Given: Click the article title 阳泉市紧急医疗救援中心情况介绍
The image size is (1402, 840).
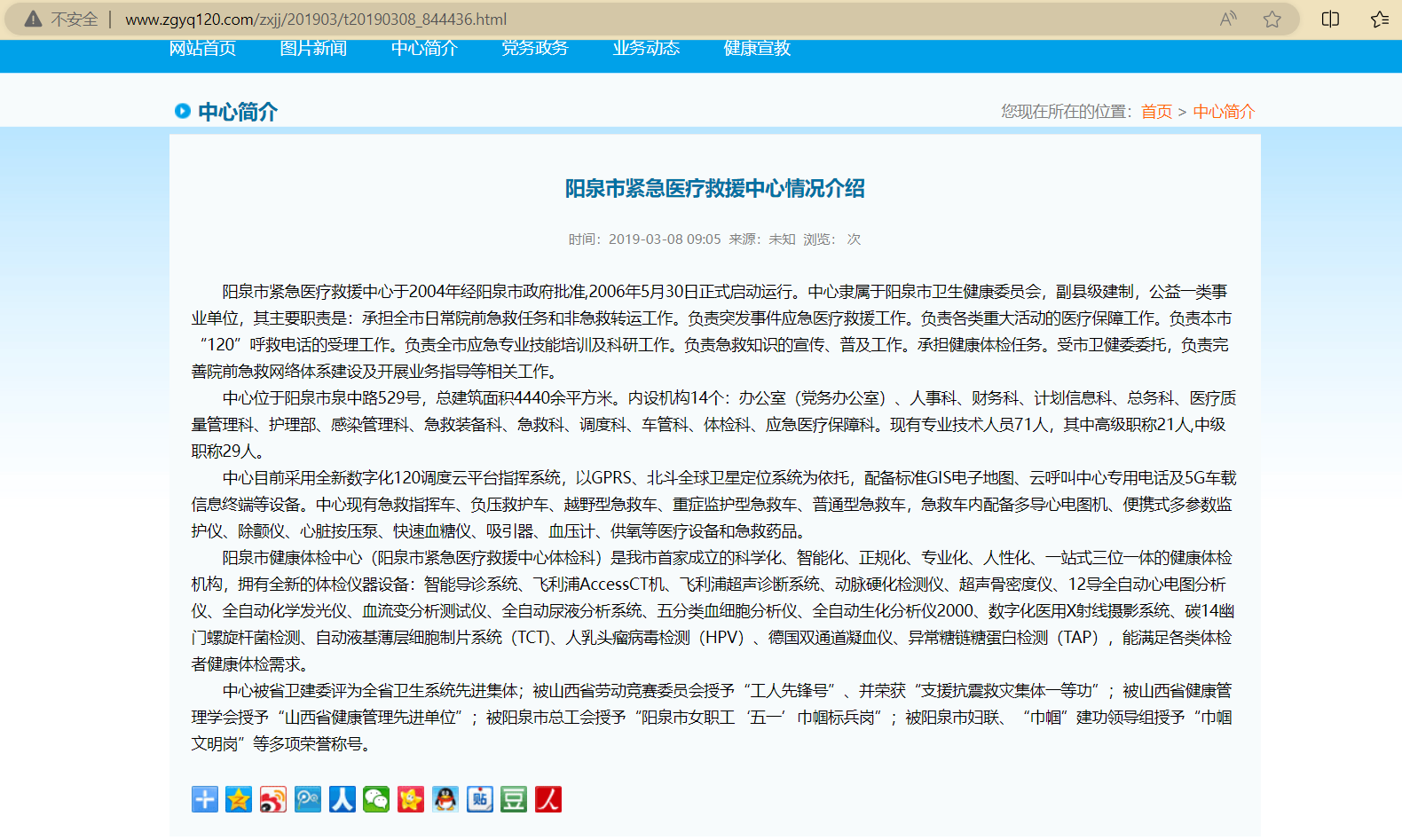Looking at the screenshot, I should [715, 188].
